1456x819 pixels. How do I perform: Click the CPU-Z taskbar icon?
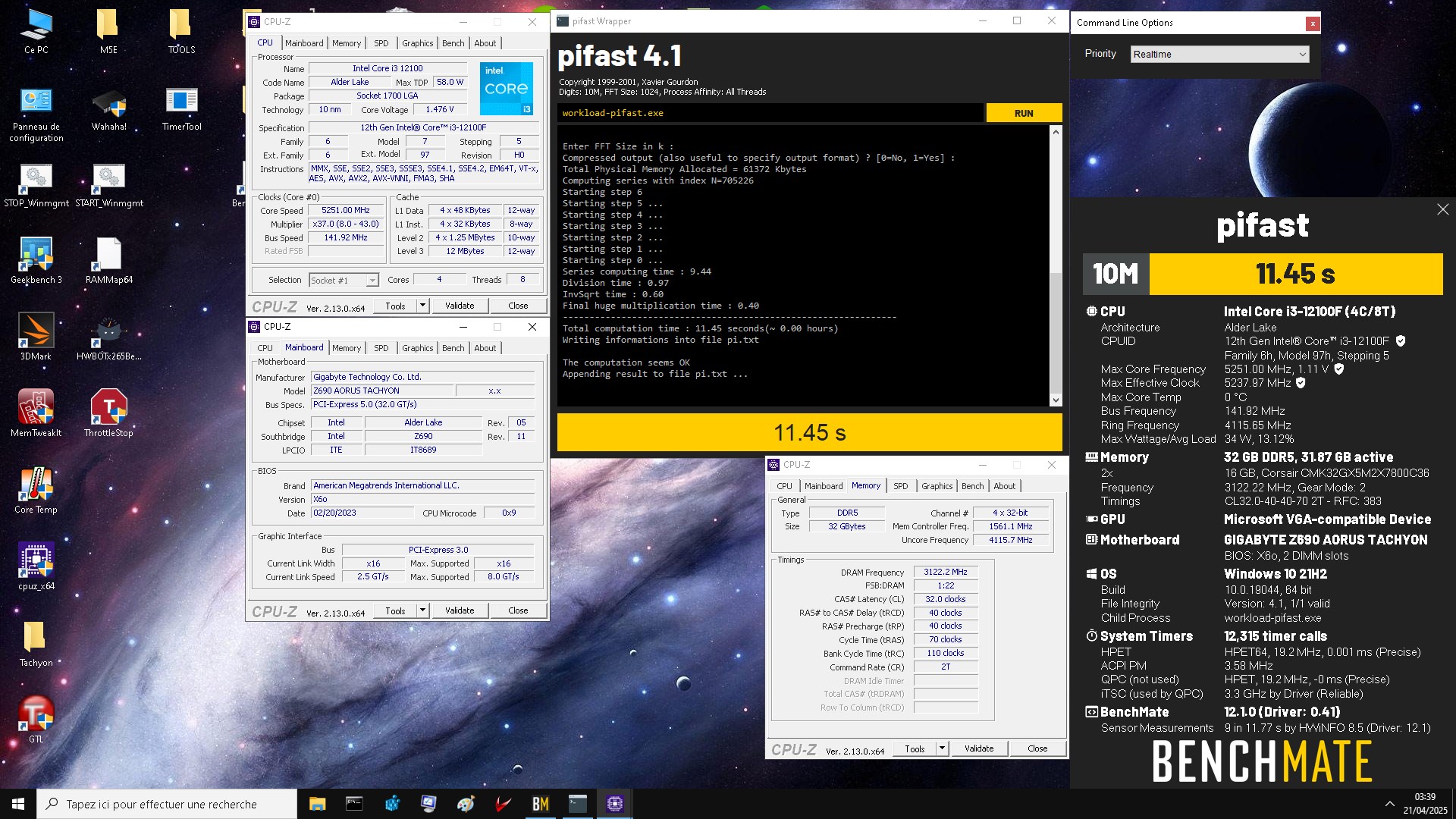(x=615, y=804)
